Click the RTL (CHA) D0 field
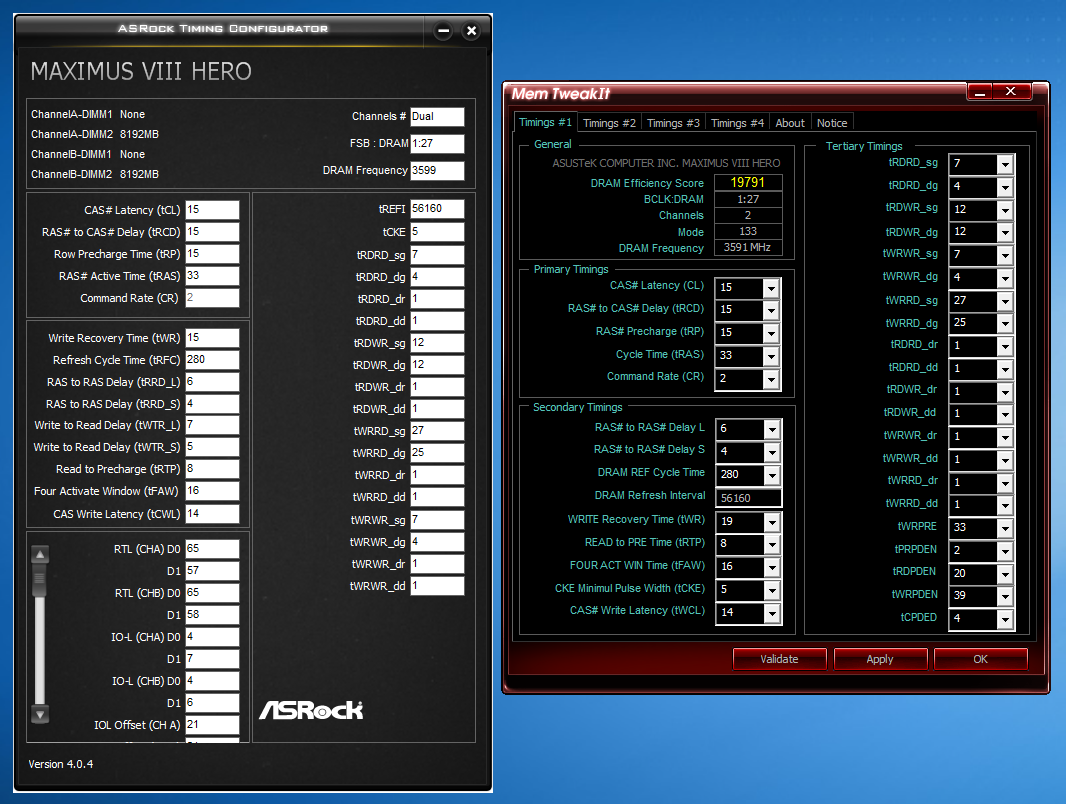Image resolution: width=1066 pixels, height=804 pixels. (212, 548)
